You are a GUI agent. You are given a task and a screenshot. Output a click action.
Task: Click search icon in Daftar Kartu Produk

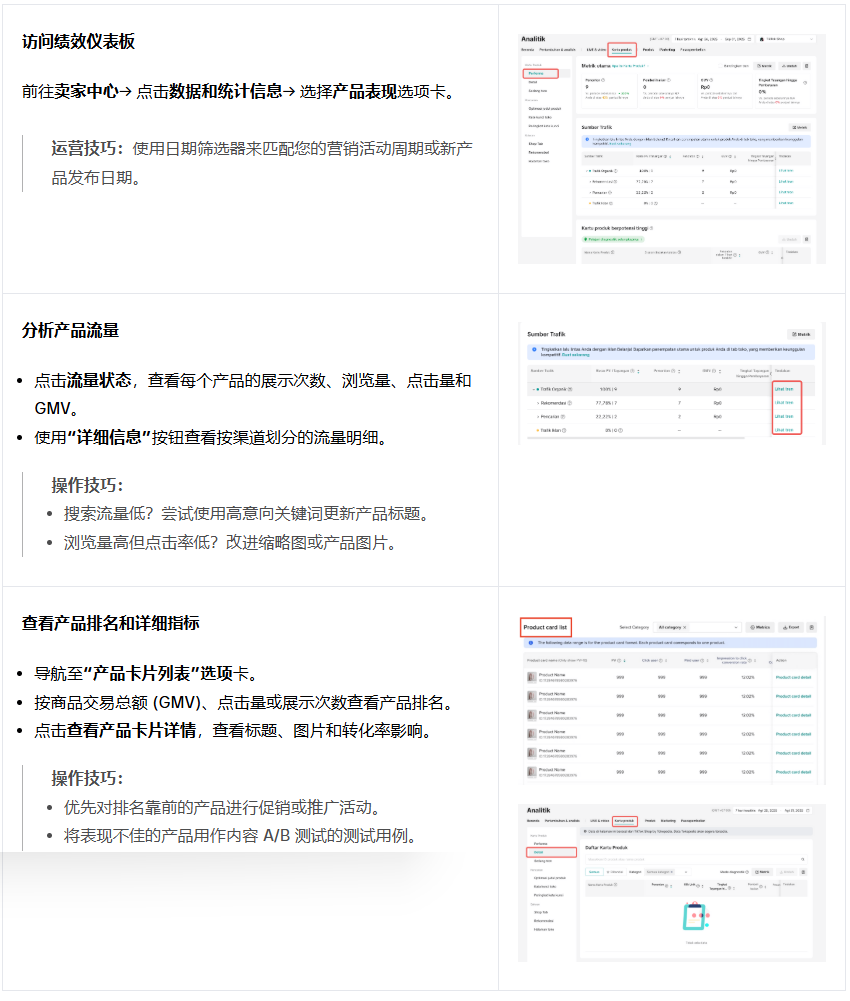click(x=800, y=857)
